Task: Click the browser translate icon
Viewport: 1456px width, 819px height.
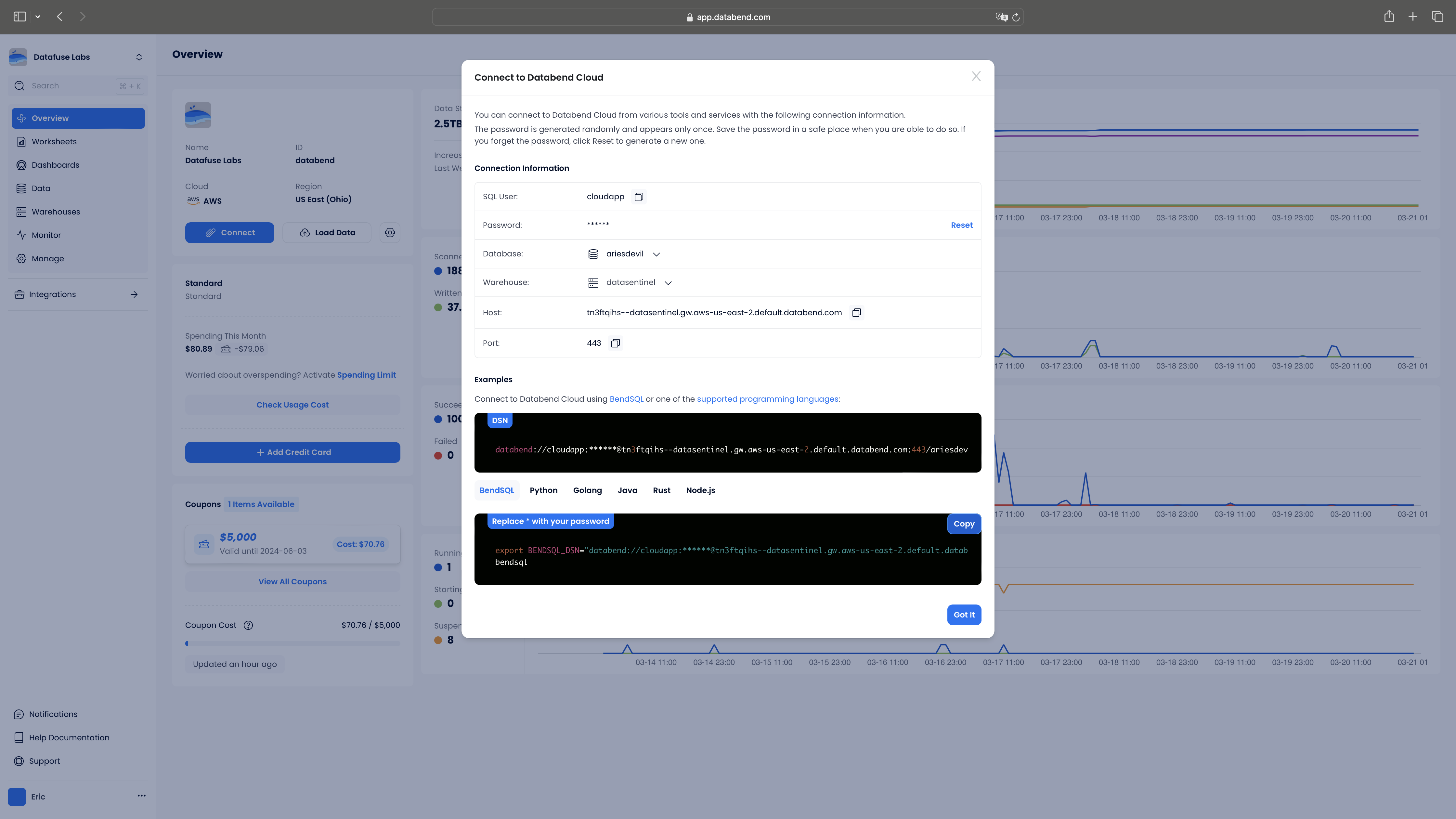Action: click(x=1002, y=17)
